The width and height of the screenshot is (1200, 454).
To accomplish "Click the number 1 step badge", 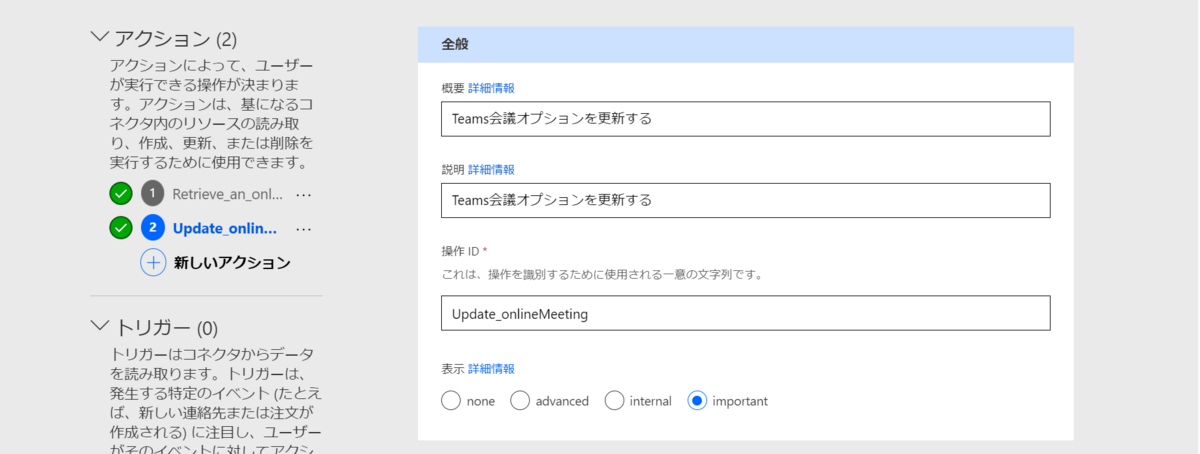I will [153, 194].
